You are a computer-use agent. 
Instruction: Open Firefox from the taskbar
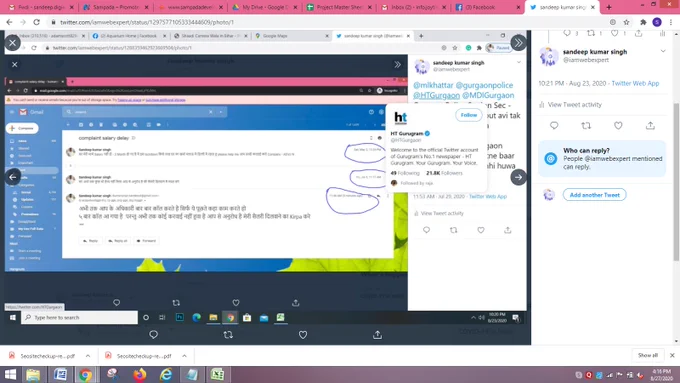pyautogui.click(x=139, y=374)
